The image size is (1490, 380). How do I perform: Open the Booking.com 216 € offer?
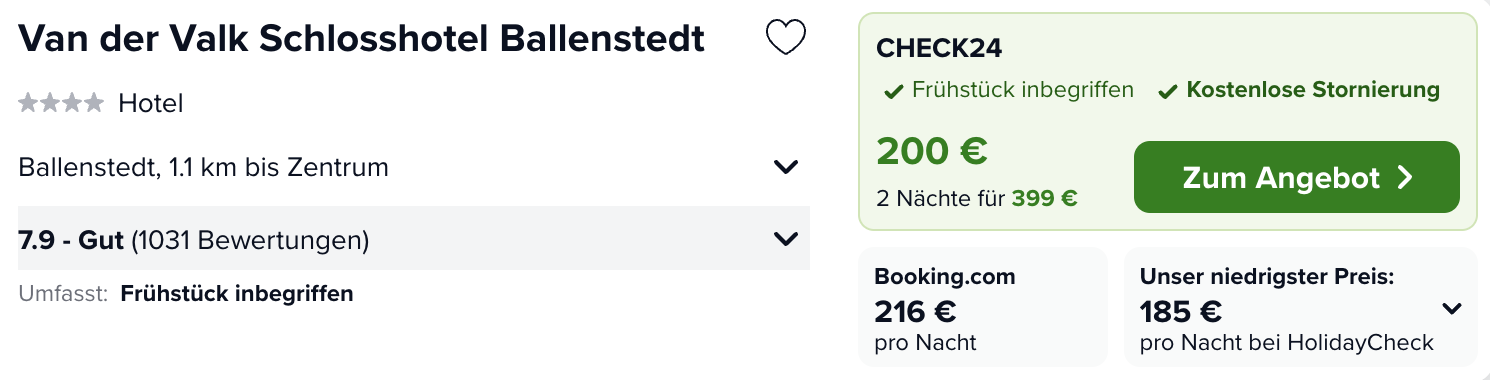983,308
